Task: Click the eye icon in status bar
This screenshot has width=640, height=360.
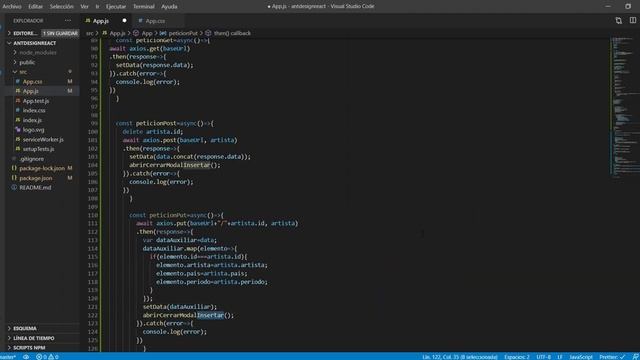Action: click(26, 357)
